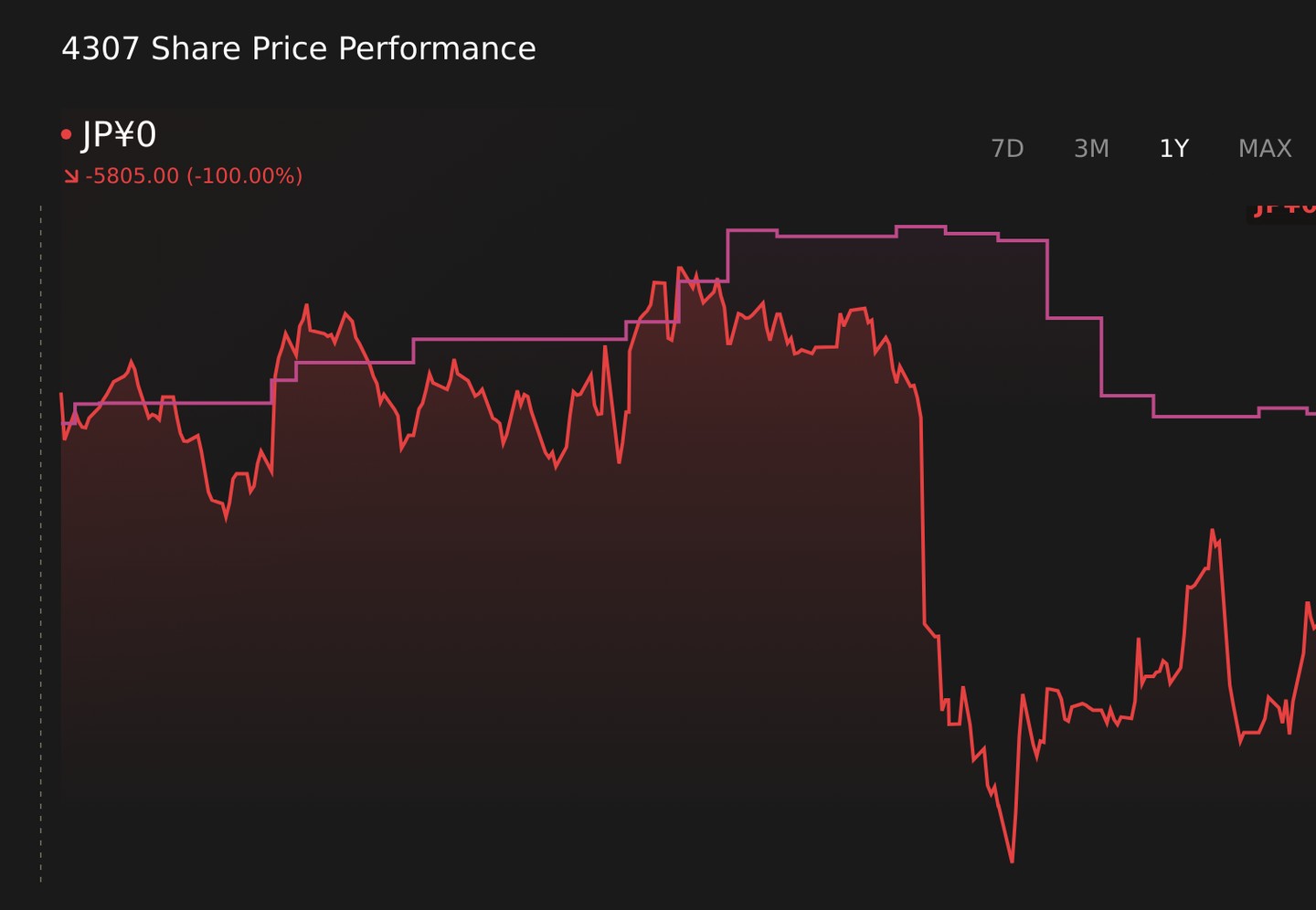
Task: Click the red down-right arrow icon
Action: 71,175
